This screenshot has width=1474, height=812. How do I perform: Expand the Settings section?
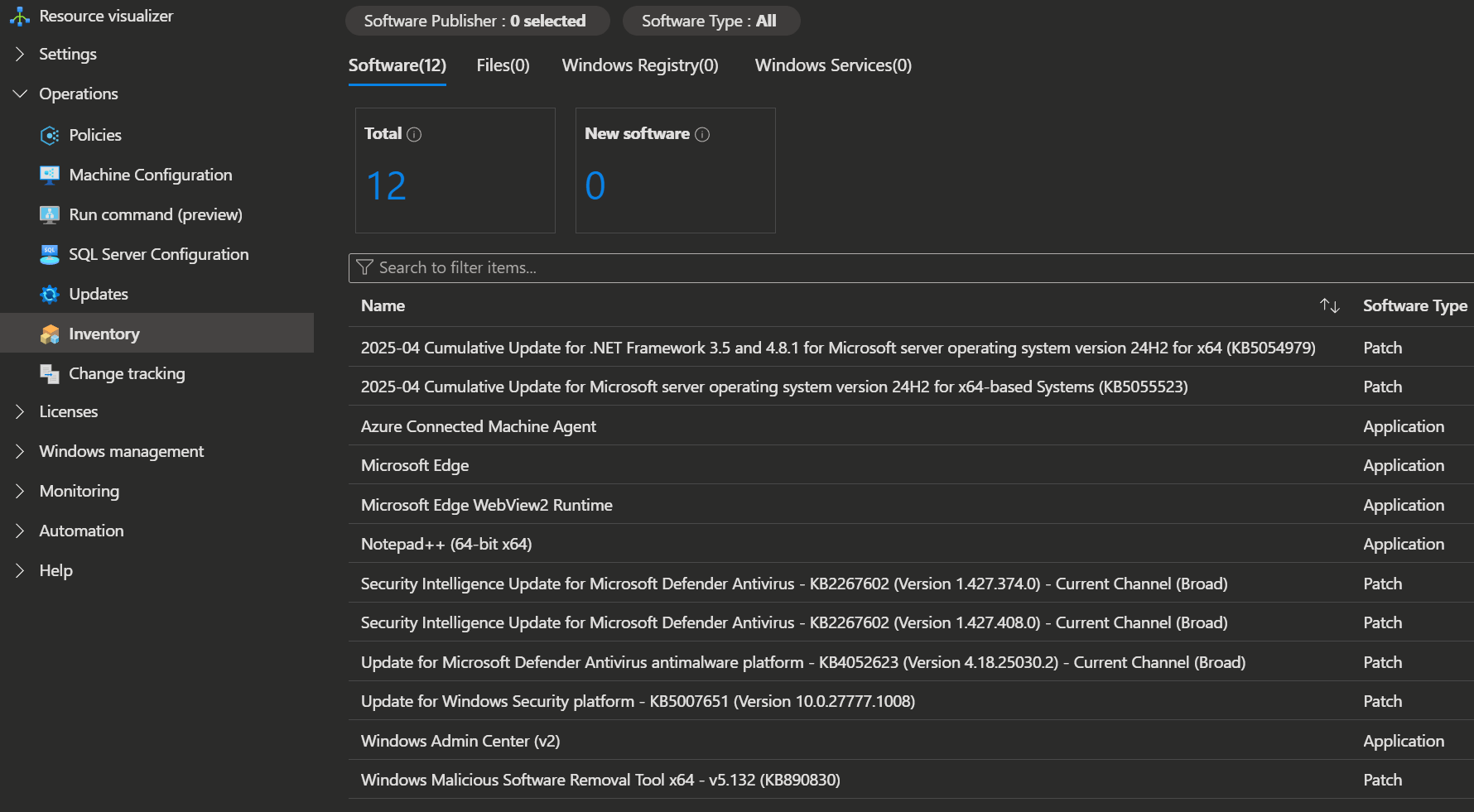20,54
